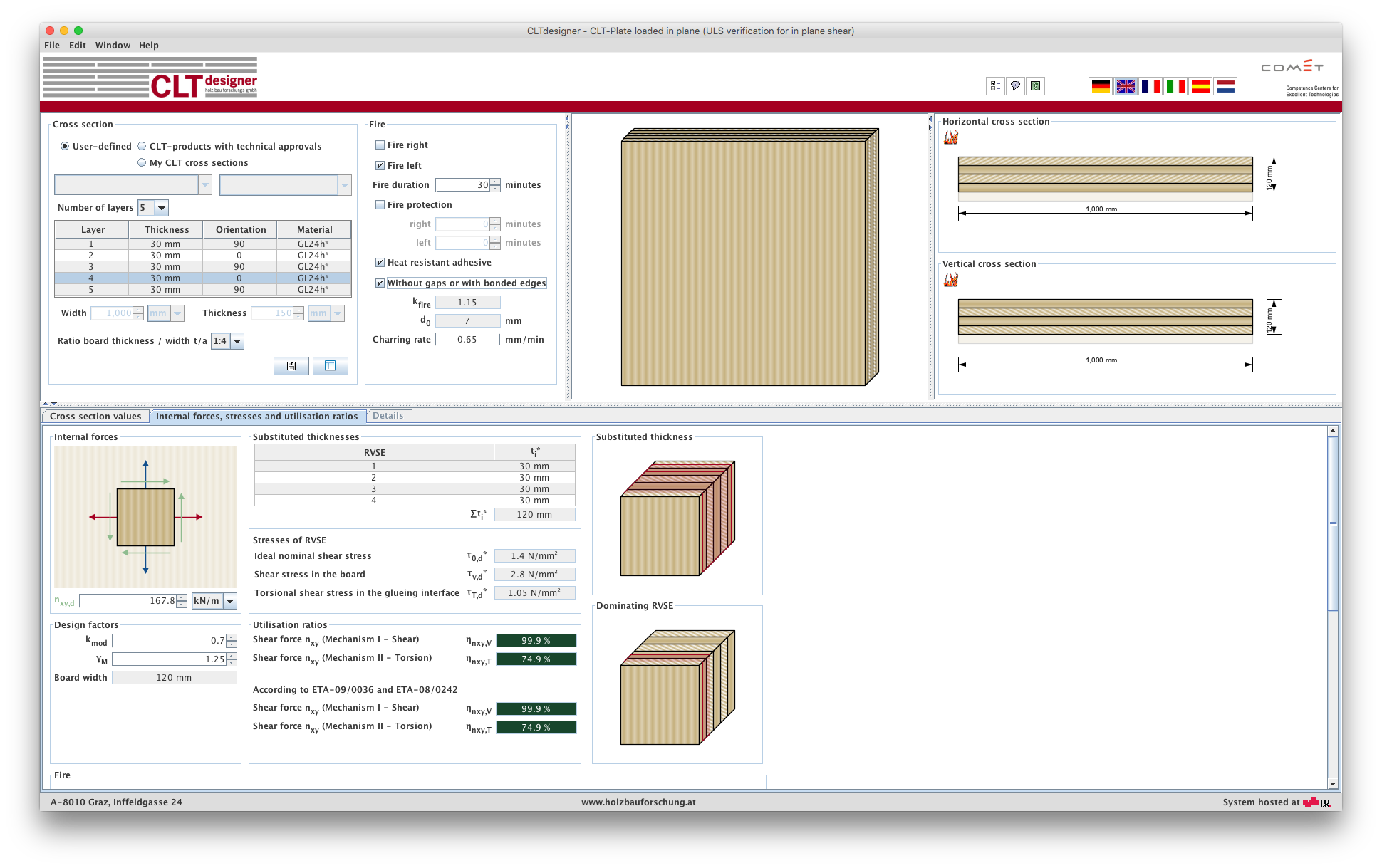The width and height of the screenshot is (1382, 868).
Task: Toggle Heat resistant adhesive checkbox
Action: click(x=380, y=263)
